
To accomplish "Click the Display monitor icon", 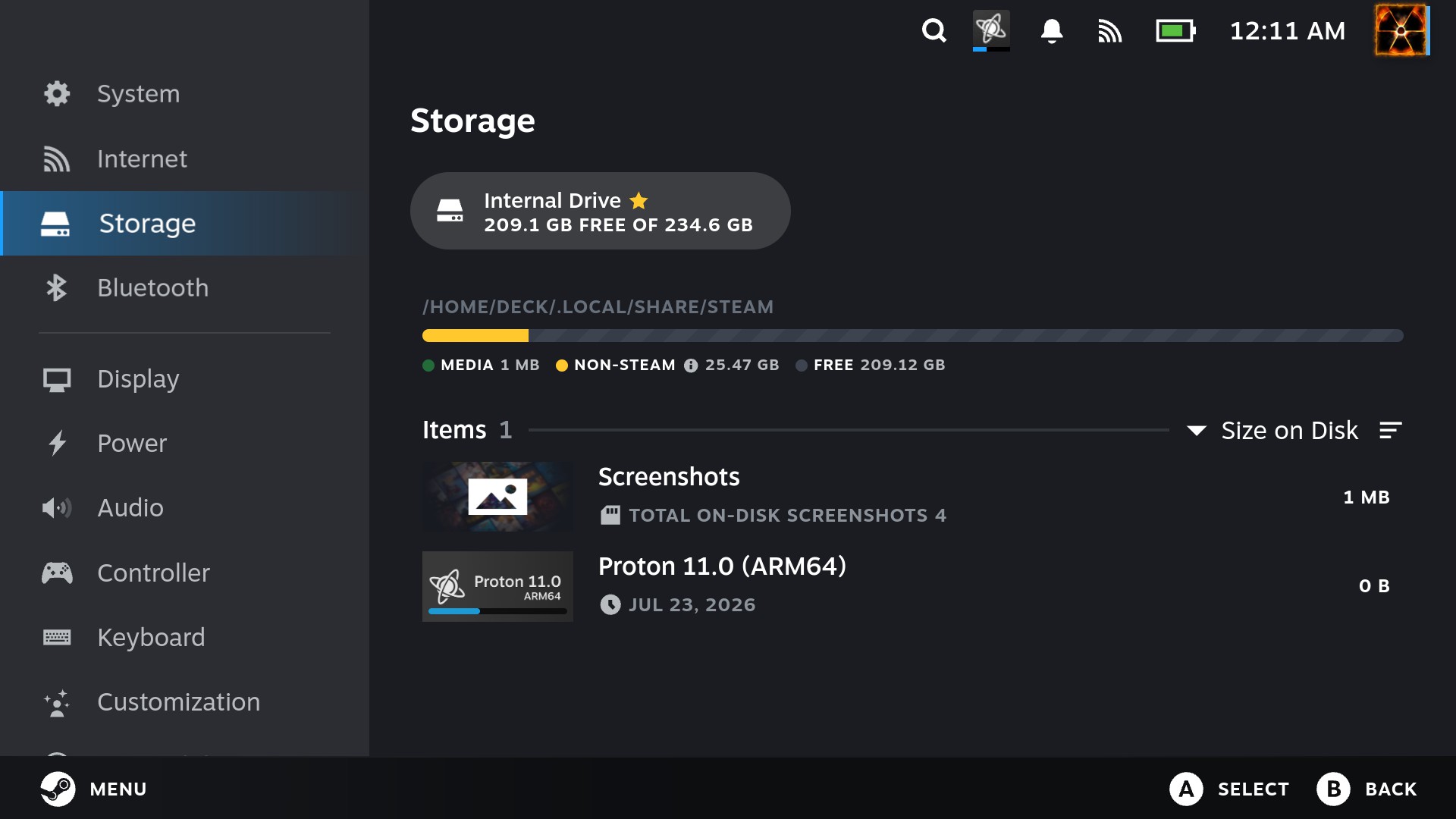I will (x=57, y=379).
